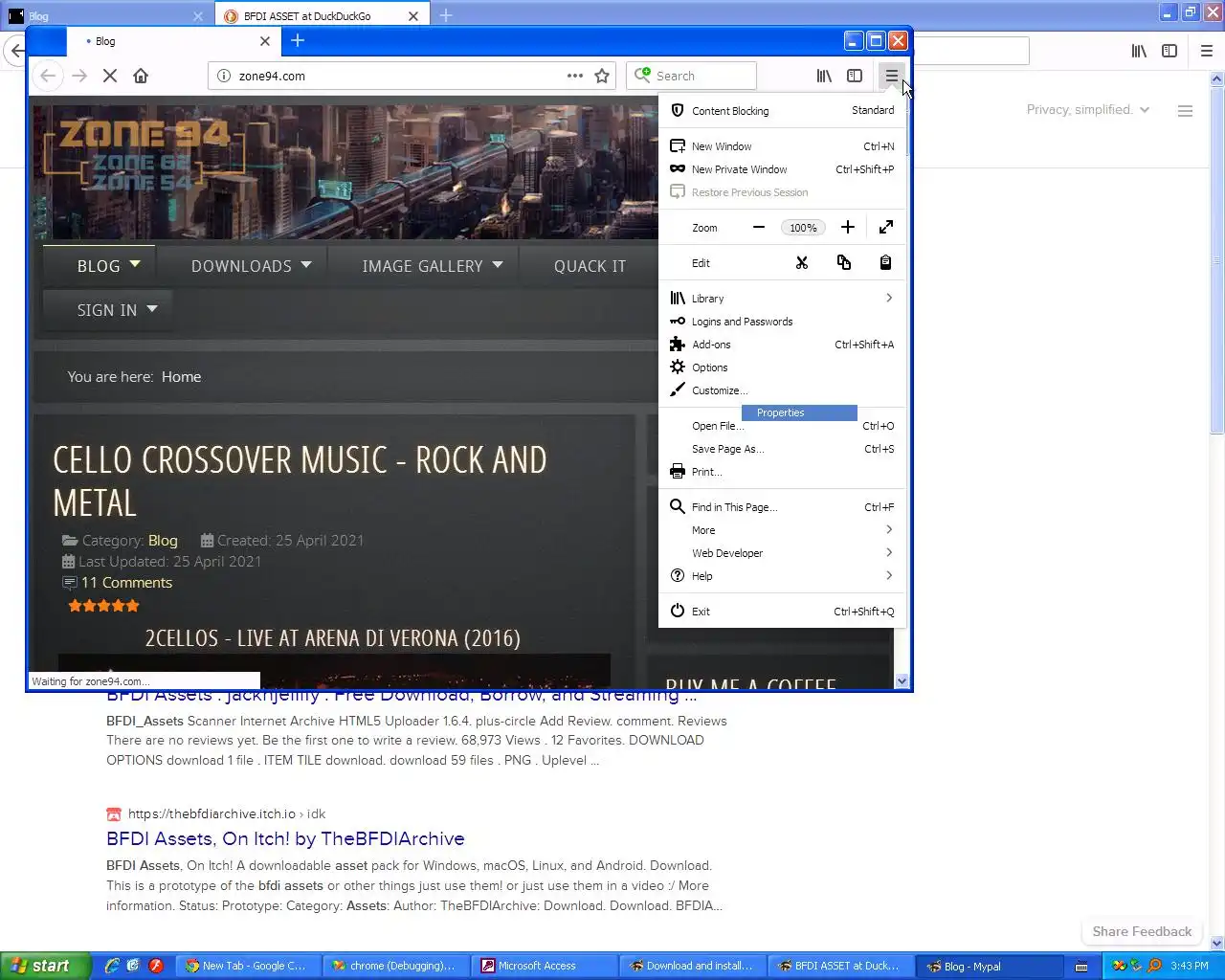Open the hamburger menu button in Mypal
This screenshot has width=1225, height=980.
pos(891,76)
